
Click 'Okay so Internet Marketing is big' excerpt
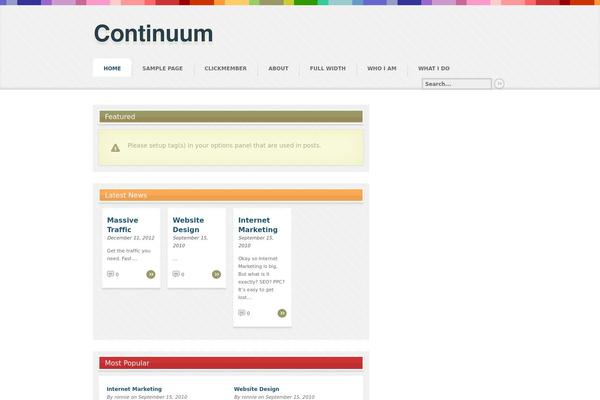[x=261, y=278]
